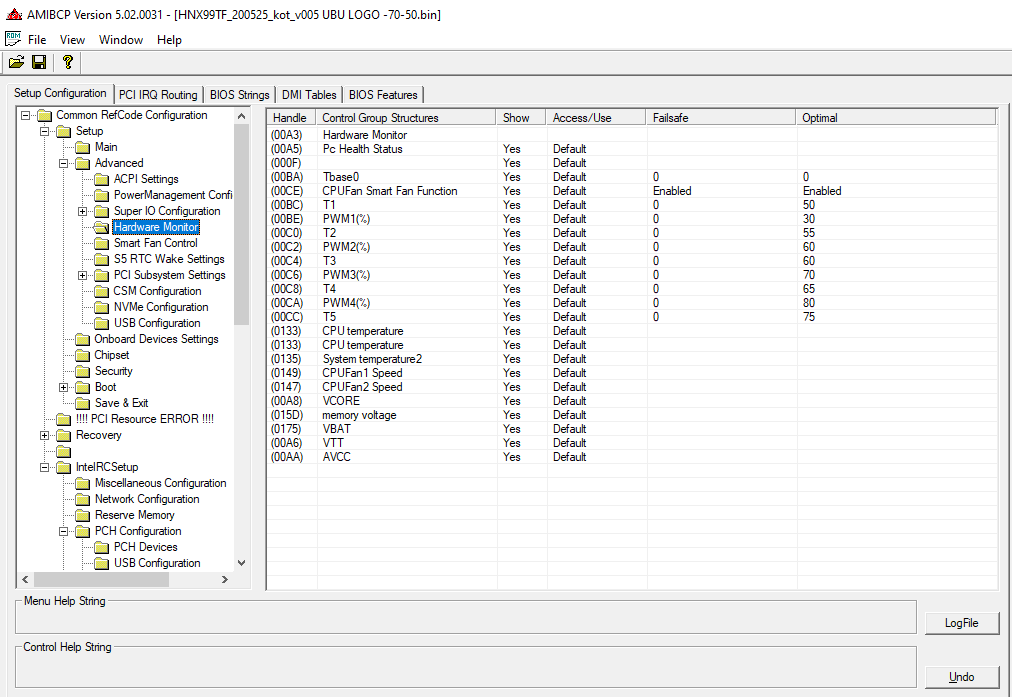Collapse the IntelRCSetup tree node

pos(45,467)
